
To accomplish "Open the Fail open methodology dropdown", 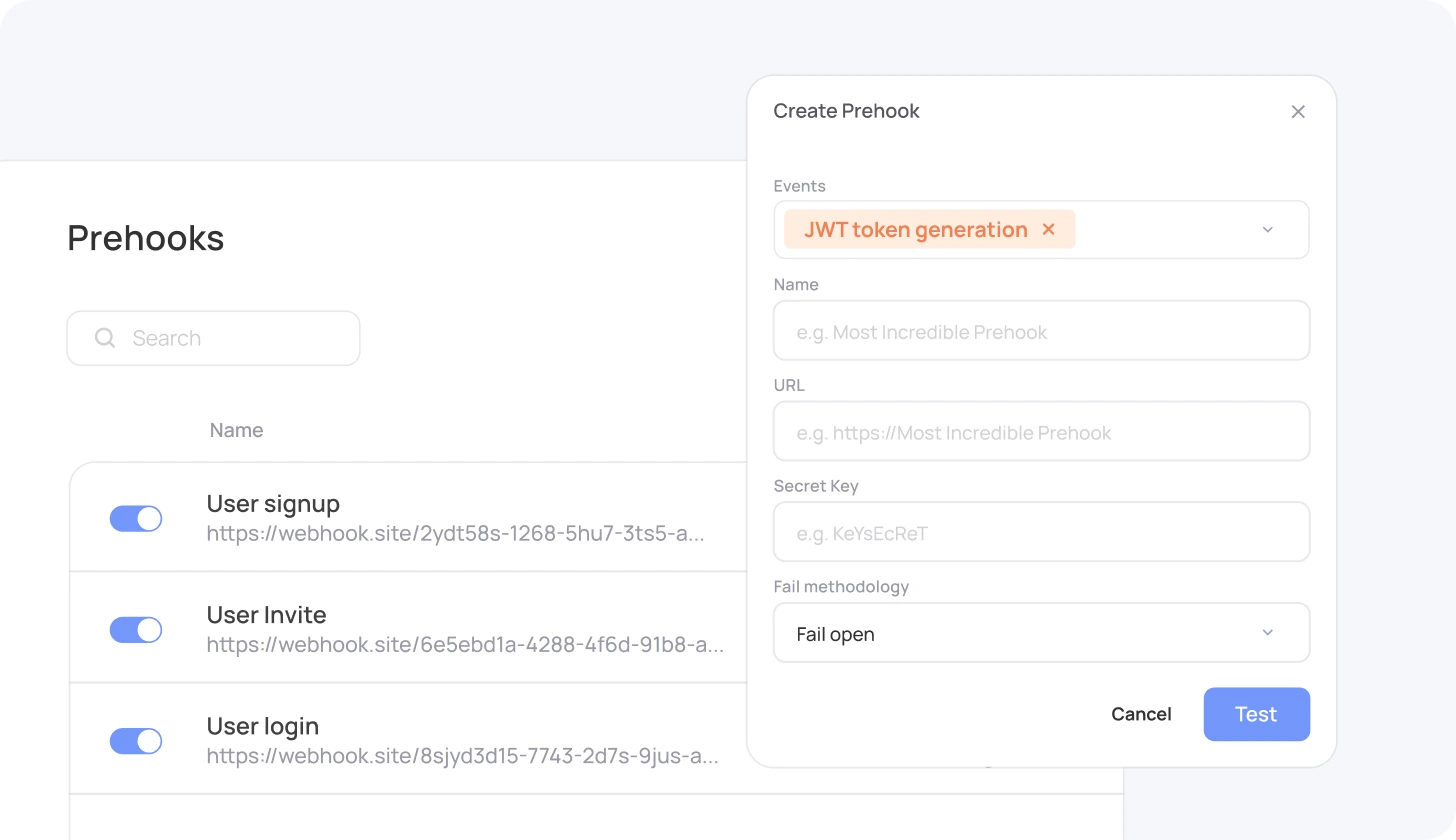I will coord(1040,633).
